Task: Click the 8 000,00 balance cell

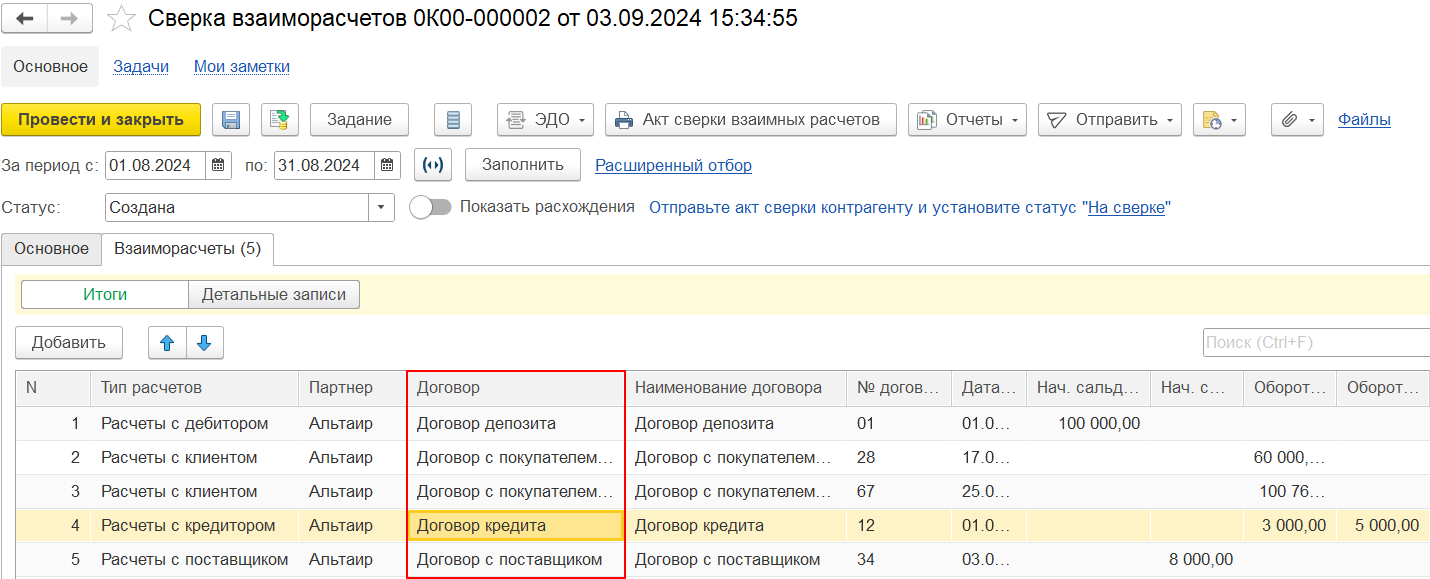Action: tap(1197, 560)
